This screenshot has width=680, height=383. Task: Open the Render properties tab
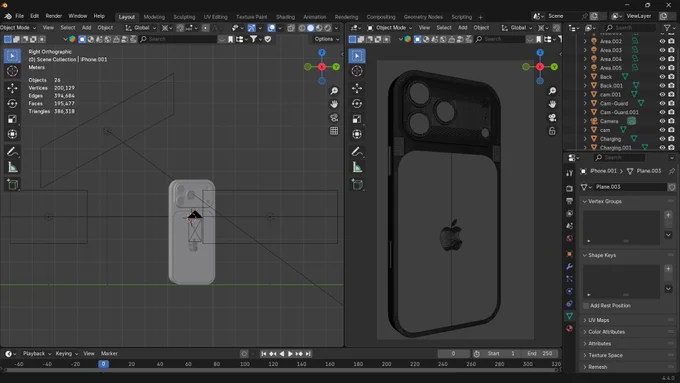point(569,188)
